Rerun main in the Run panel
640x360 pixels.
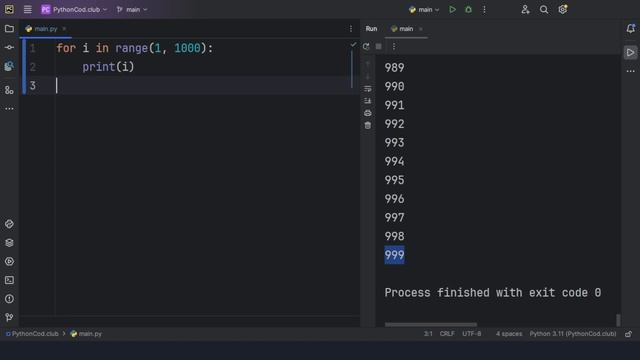[366, 47]
